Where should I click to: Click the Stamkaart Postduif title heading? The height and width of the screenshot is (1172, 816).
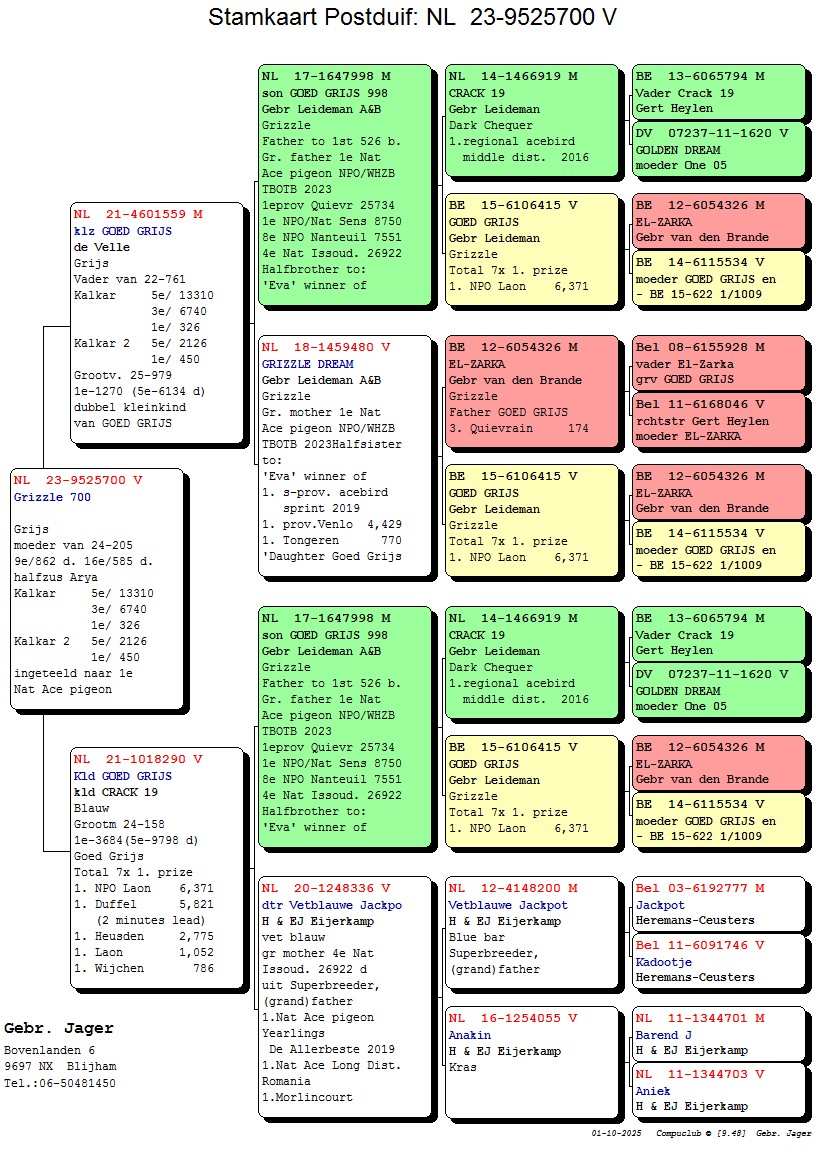coord(412,18)
